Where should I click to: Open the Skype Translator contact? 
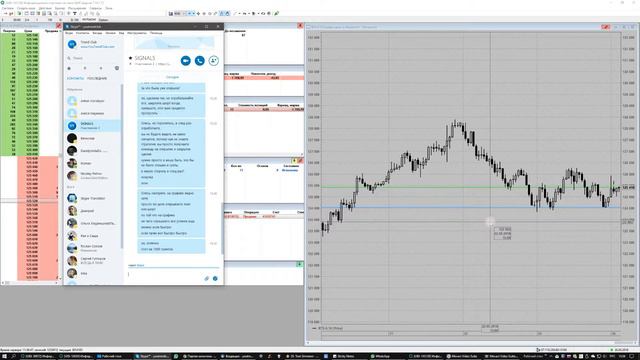[x=93, y=198]
